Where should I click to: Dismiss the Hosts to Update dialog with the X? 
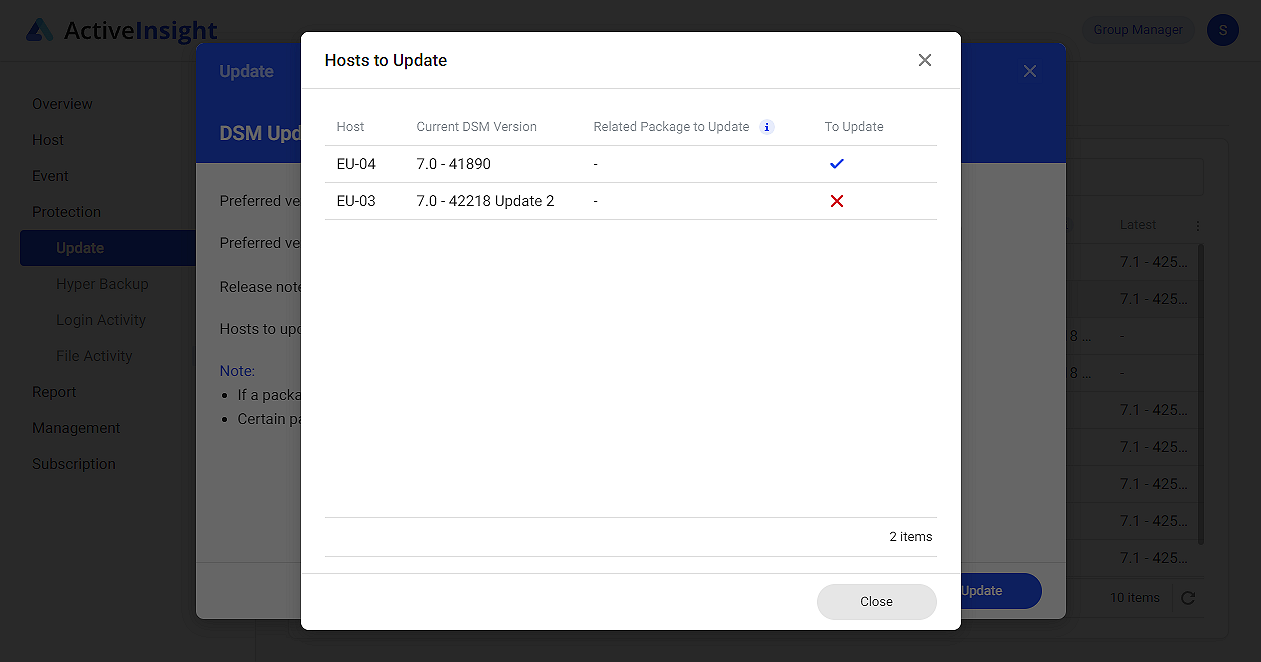pos(924,60)
